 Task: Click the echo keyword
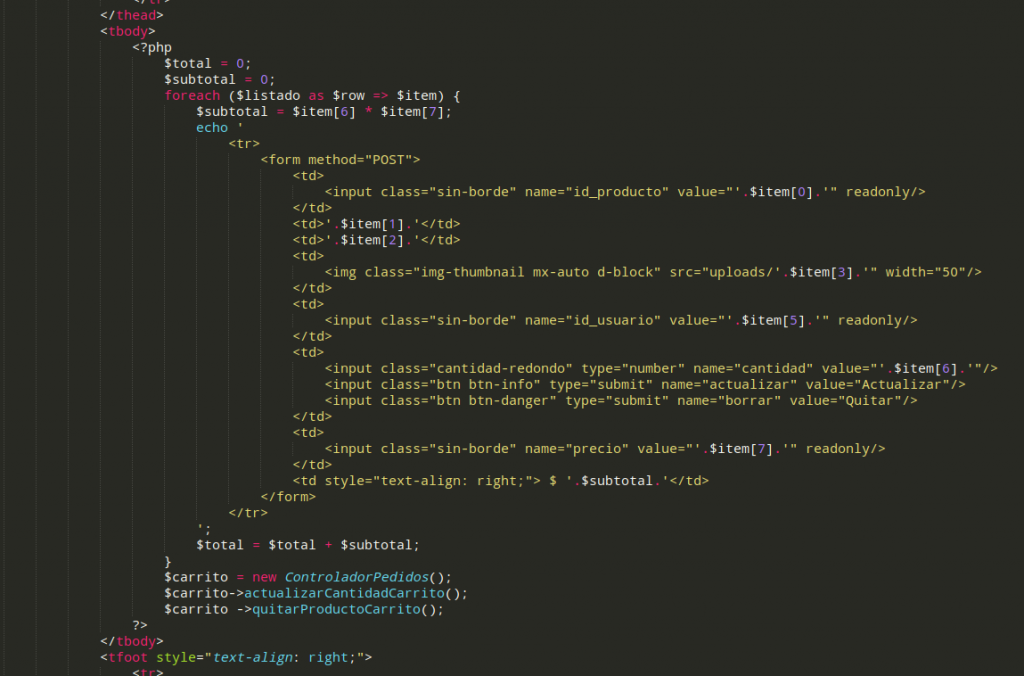(212, 127)
